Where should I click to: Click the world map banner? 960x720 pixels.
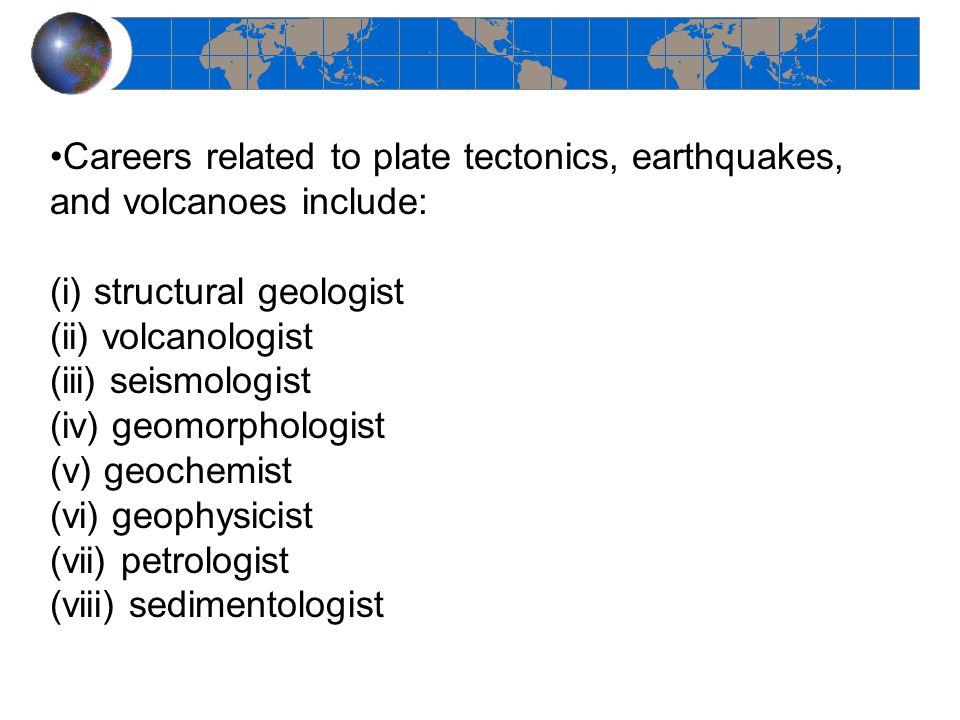tap(516, 53)
